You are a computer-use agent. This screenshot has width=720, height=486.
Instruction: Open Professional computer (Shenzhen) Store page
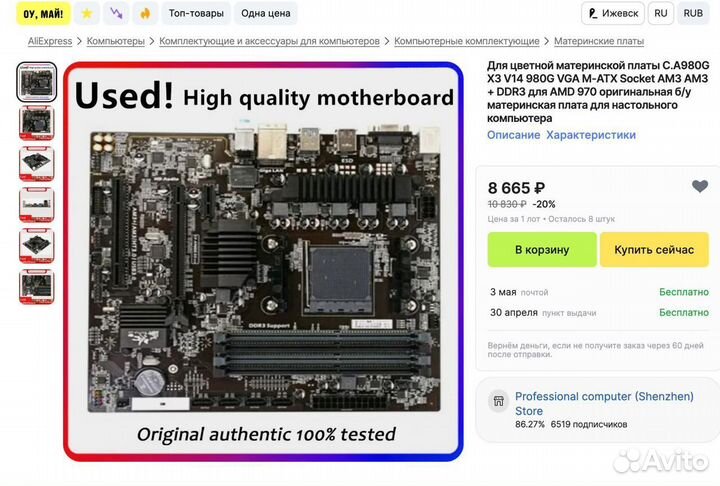tap(604, 403)
